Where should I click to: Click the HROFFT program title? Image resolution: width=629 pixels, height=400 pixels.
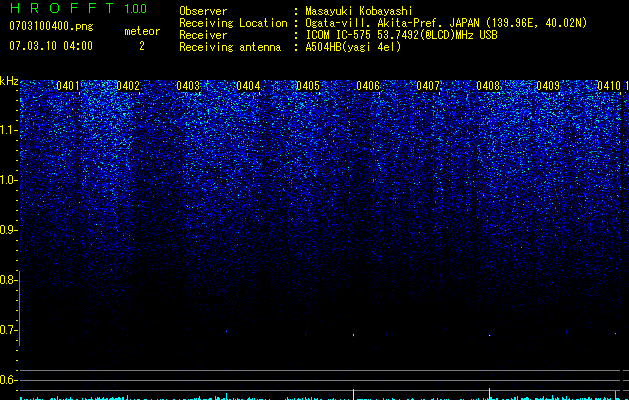coord(62,8)
